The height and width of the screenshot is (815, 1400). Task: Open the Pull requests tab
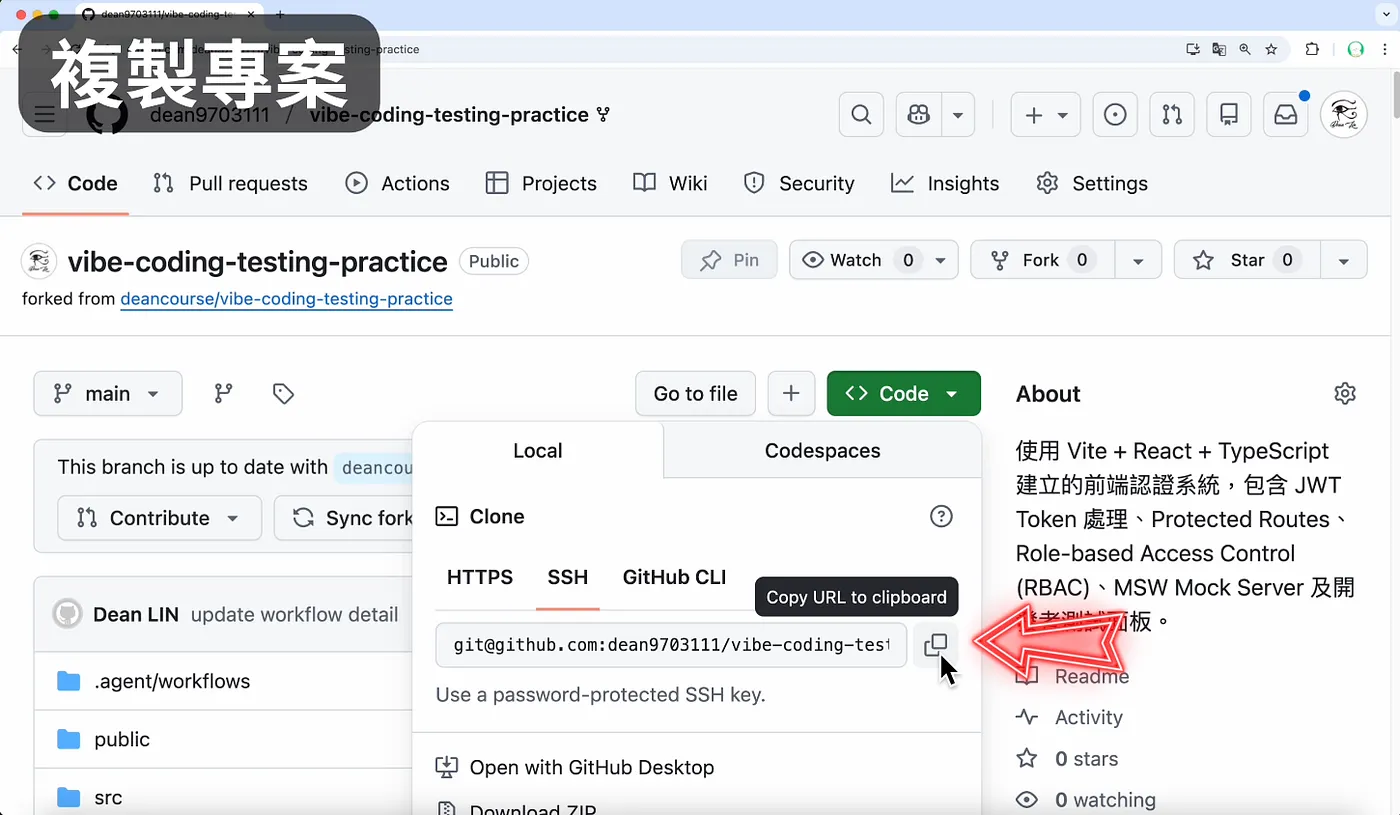230,183
